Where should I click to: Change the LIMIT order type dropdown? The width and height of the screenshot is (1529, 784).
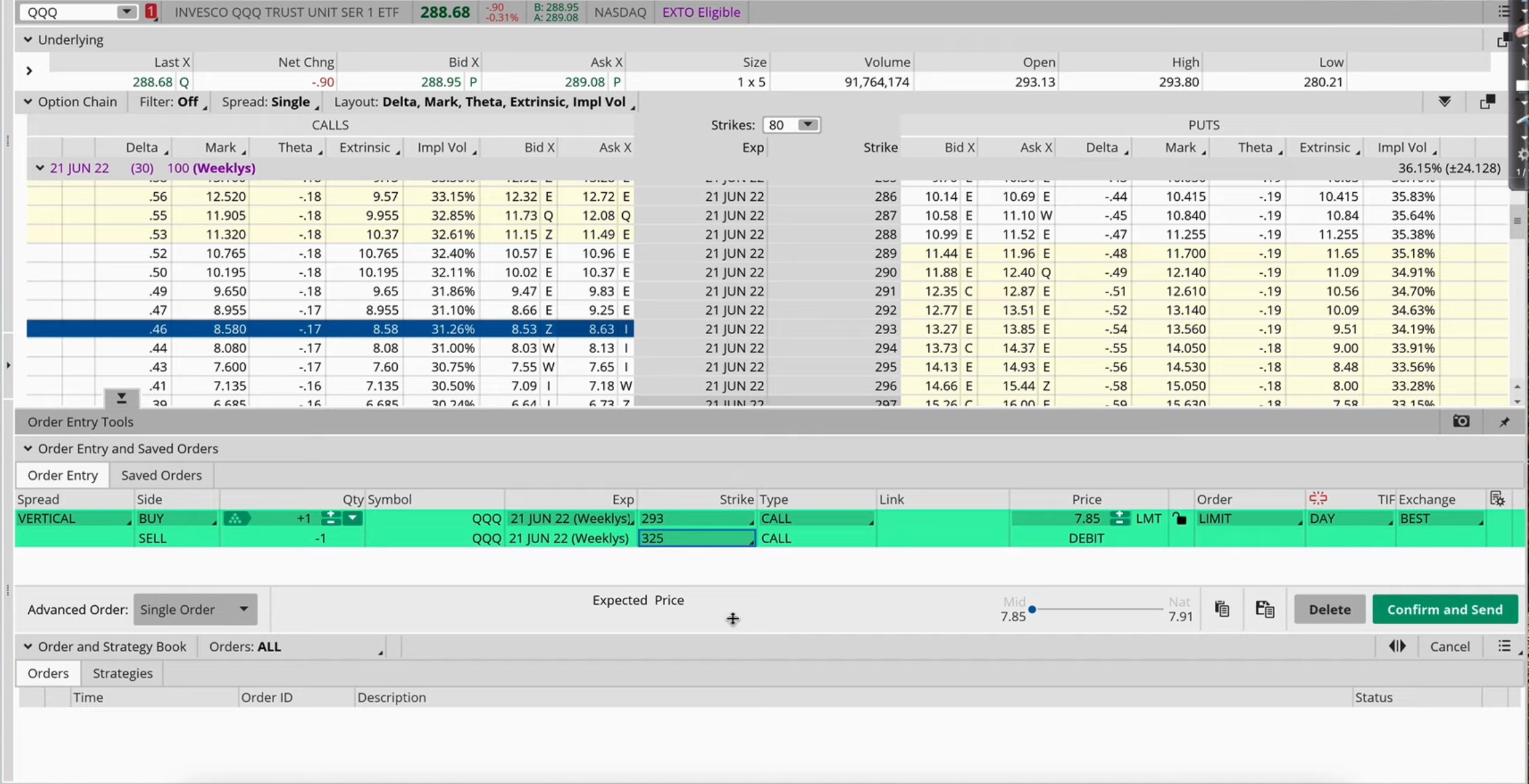1249,518
